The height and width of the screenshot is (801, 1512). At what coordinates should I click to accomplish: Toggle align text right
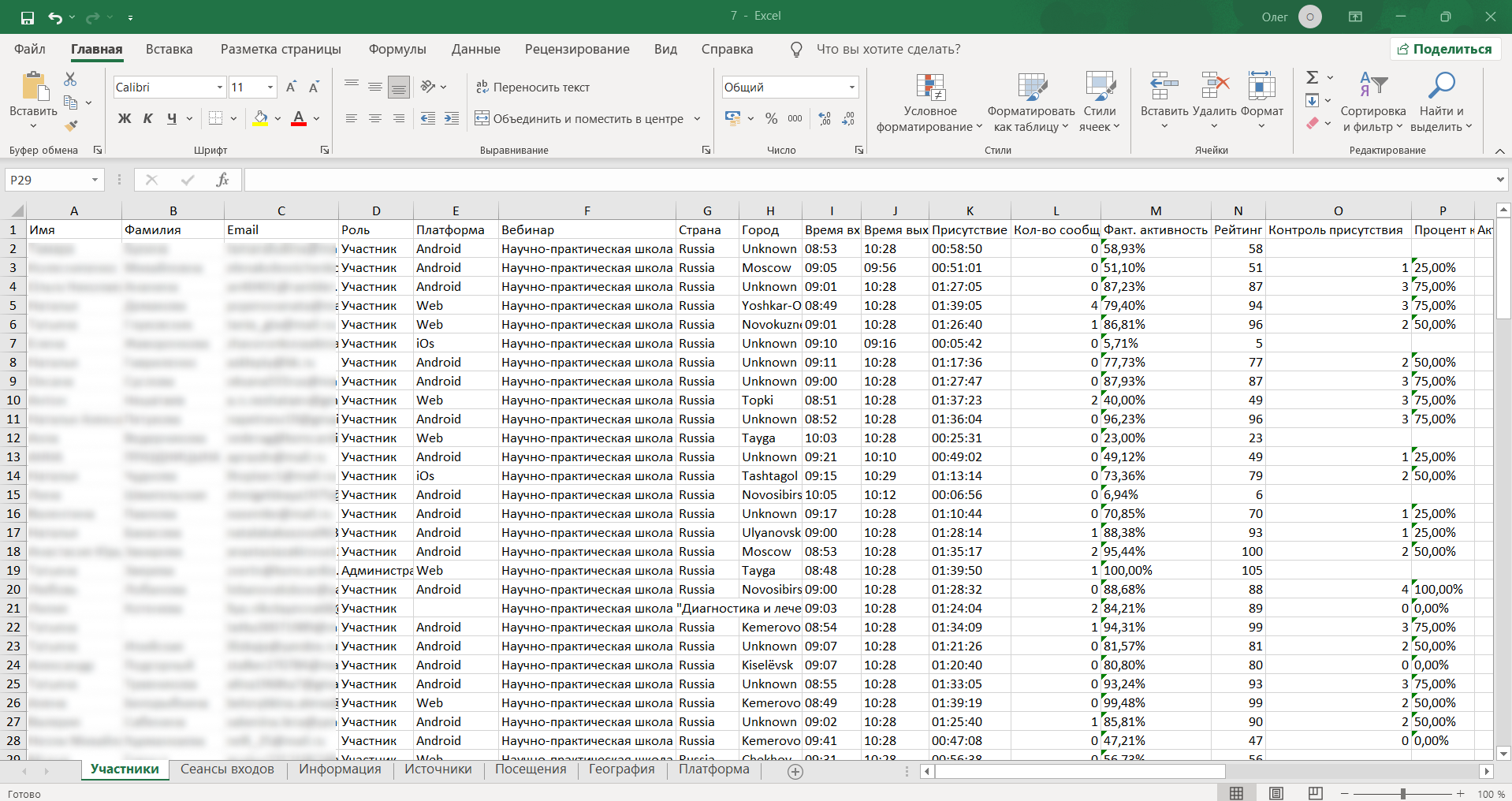(399, 118)
